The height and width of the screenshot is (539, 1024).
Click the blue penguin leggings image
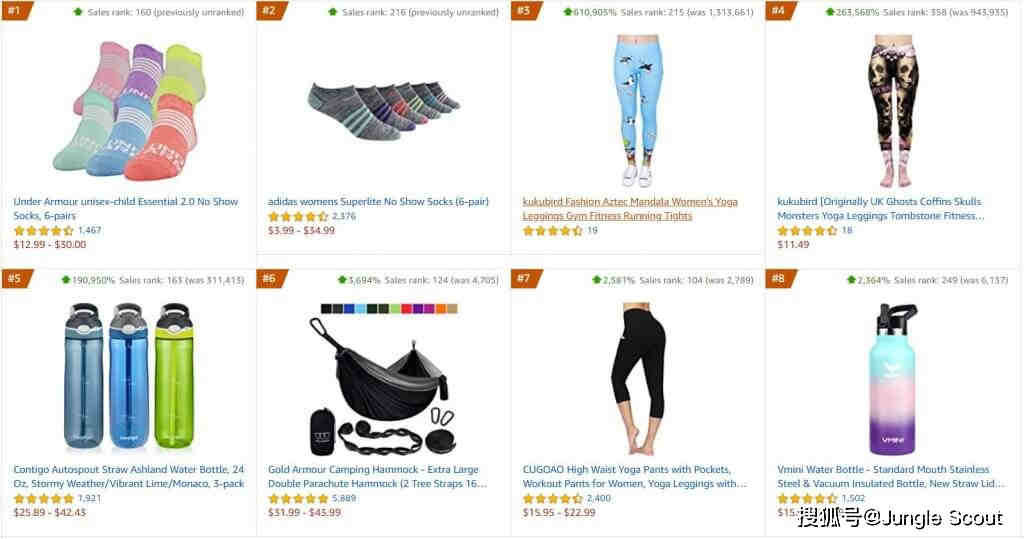click(637, 111)
